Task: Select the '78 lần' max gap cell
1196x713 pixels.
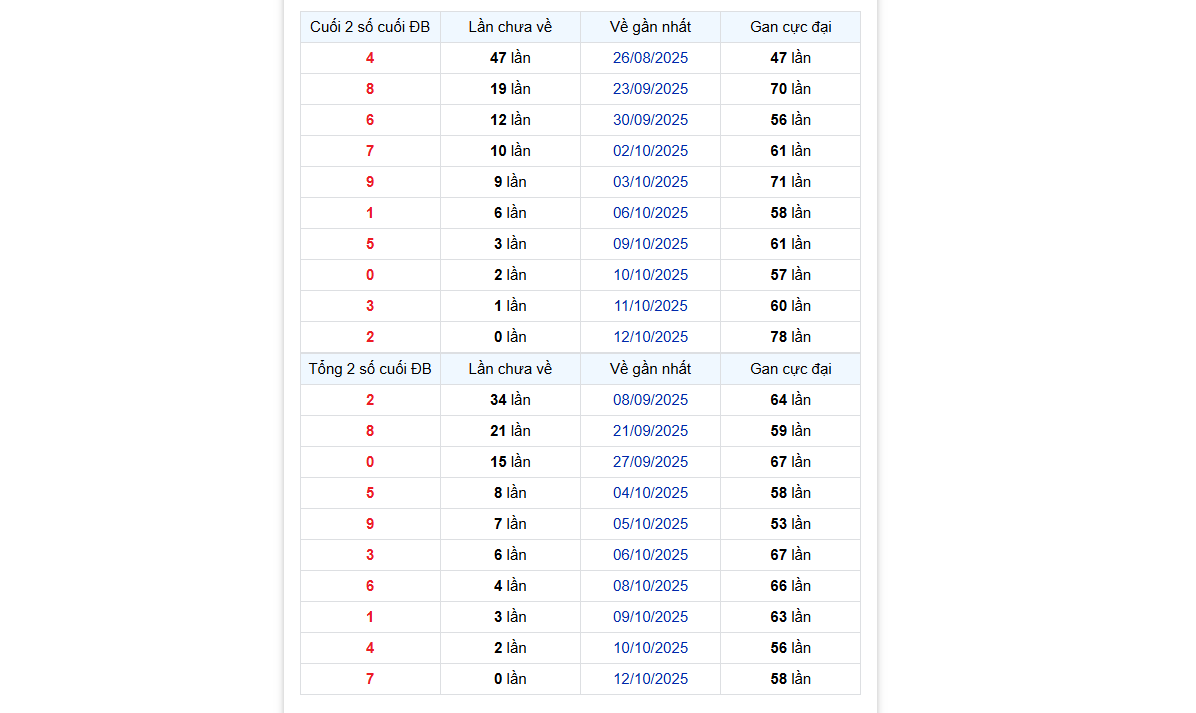Action: pos(790,337)
